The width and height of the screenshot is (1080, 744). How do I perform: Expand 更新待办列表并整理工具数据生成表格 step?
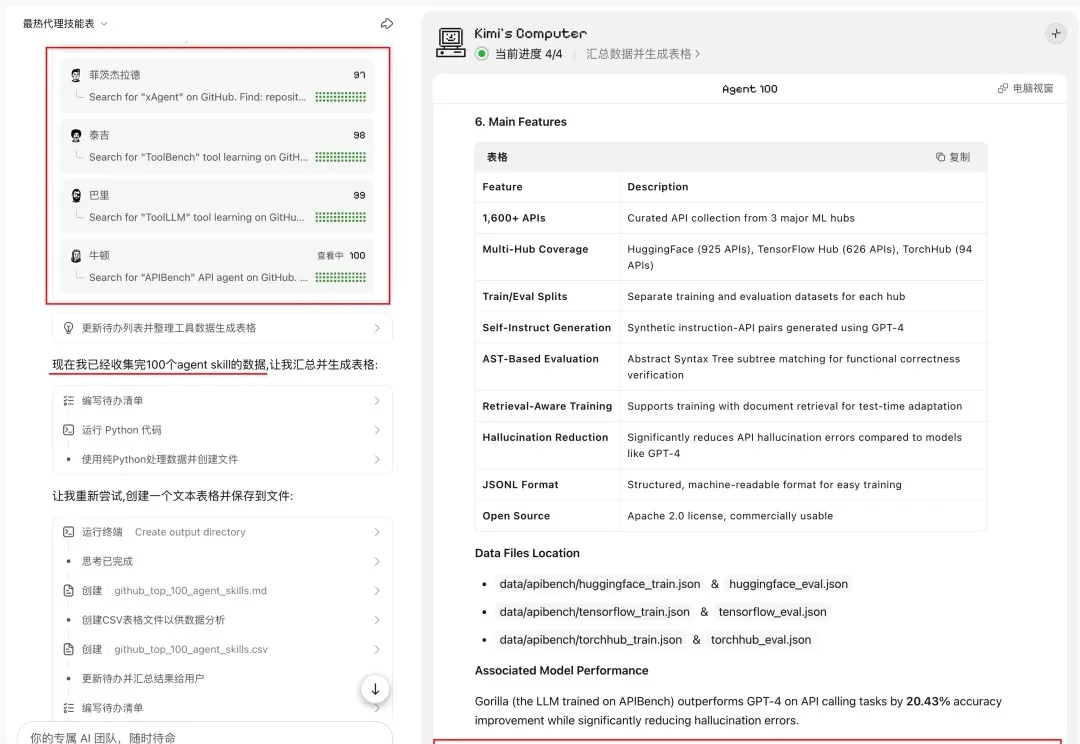pyautogui.click(x=221, y=328)
